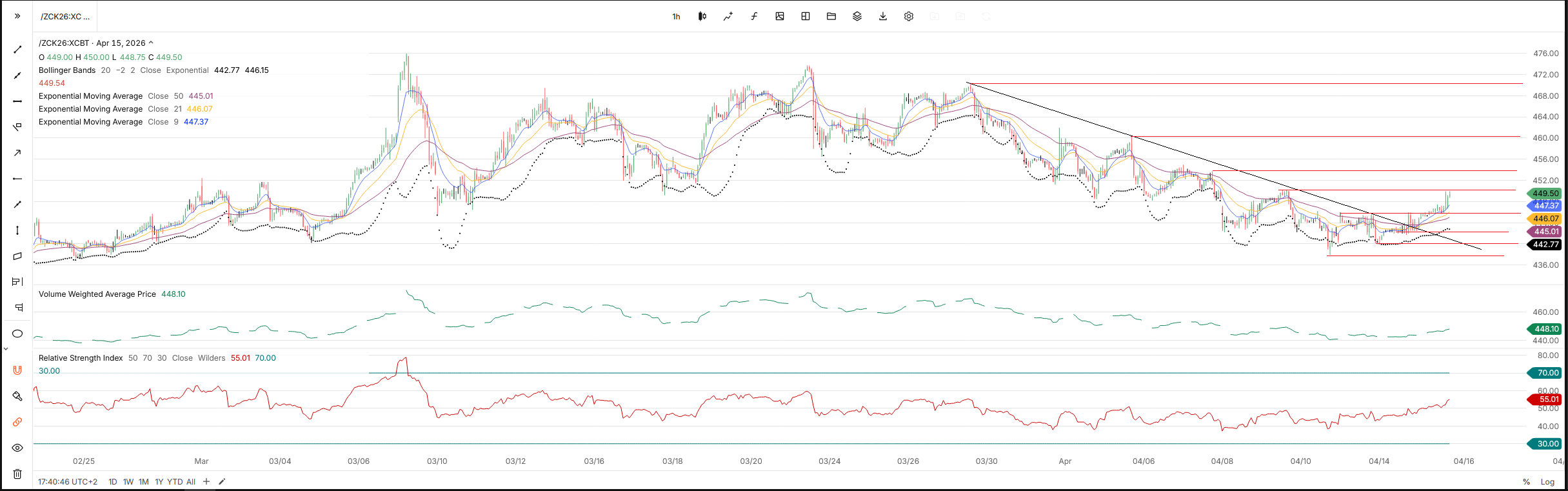Toggle percent scale with % button

coord(1526,482)
